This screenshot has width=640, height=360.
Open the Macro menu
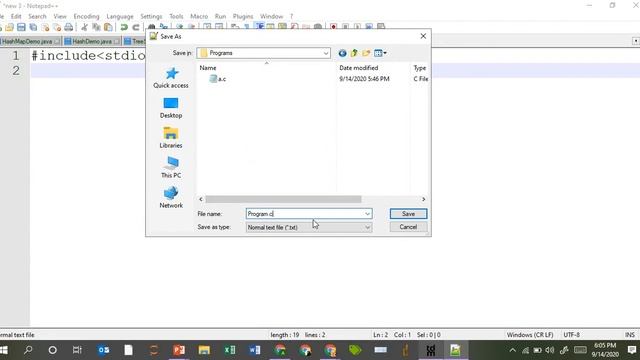click(199, 16)
